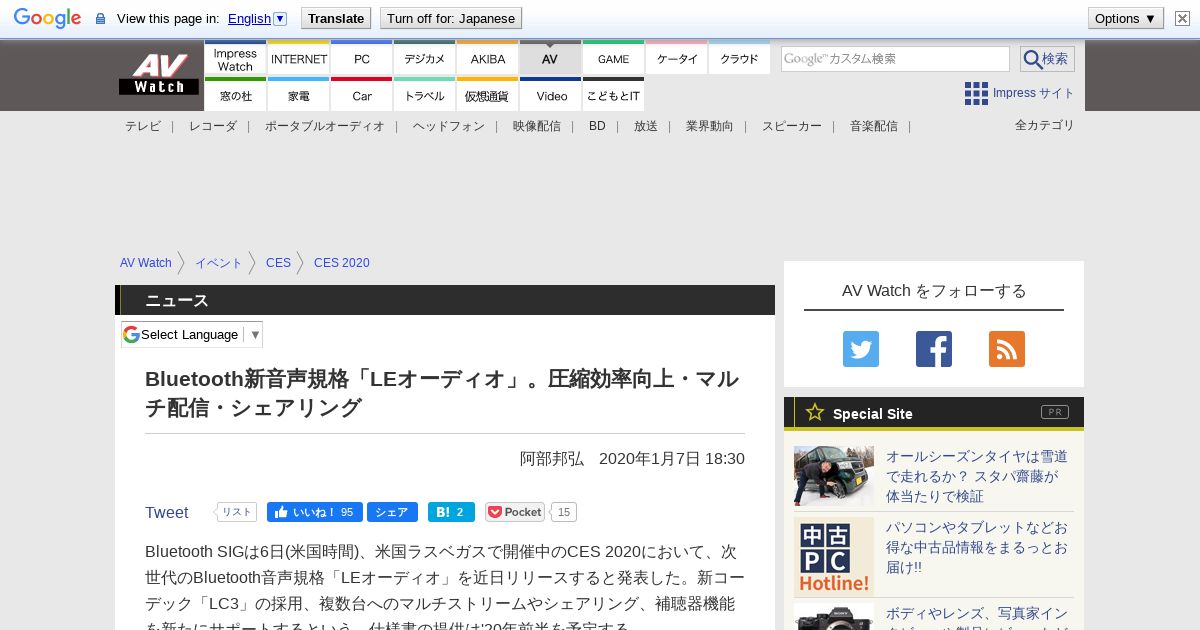
Task: Open the Video tab
Action: [551, 95]
